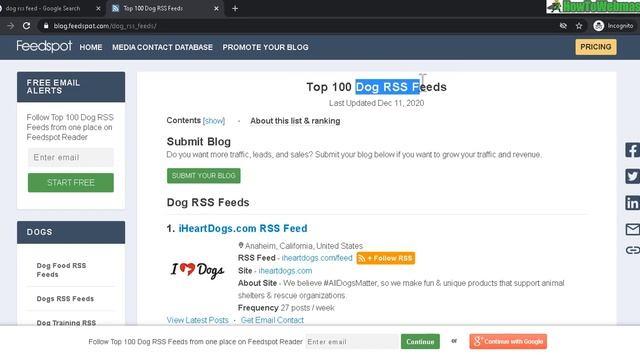Viewport: 640px width, 360px height.
Task: Focus the sidebar Enter email field
Action: 71,157
